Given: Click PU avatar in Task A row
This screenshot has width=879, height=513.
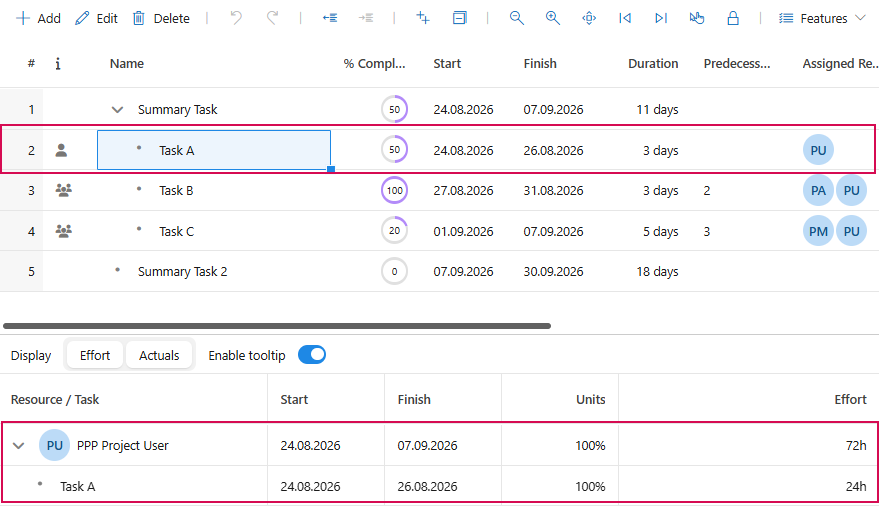Looking at the screenshot, I should [818, 150].
